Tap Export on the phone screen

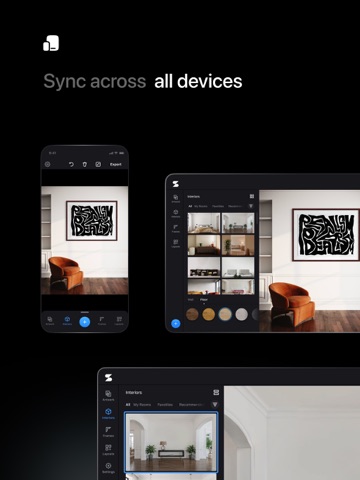coord(116,164)
